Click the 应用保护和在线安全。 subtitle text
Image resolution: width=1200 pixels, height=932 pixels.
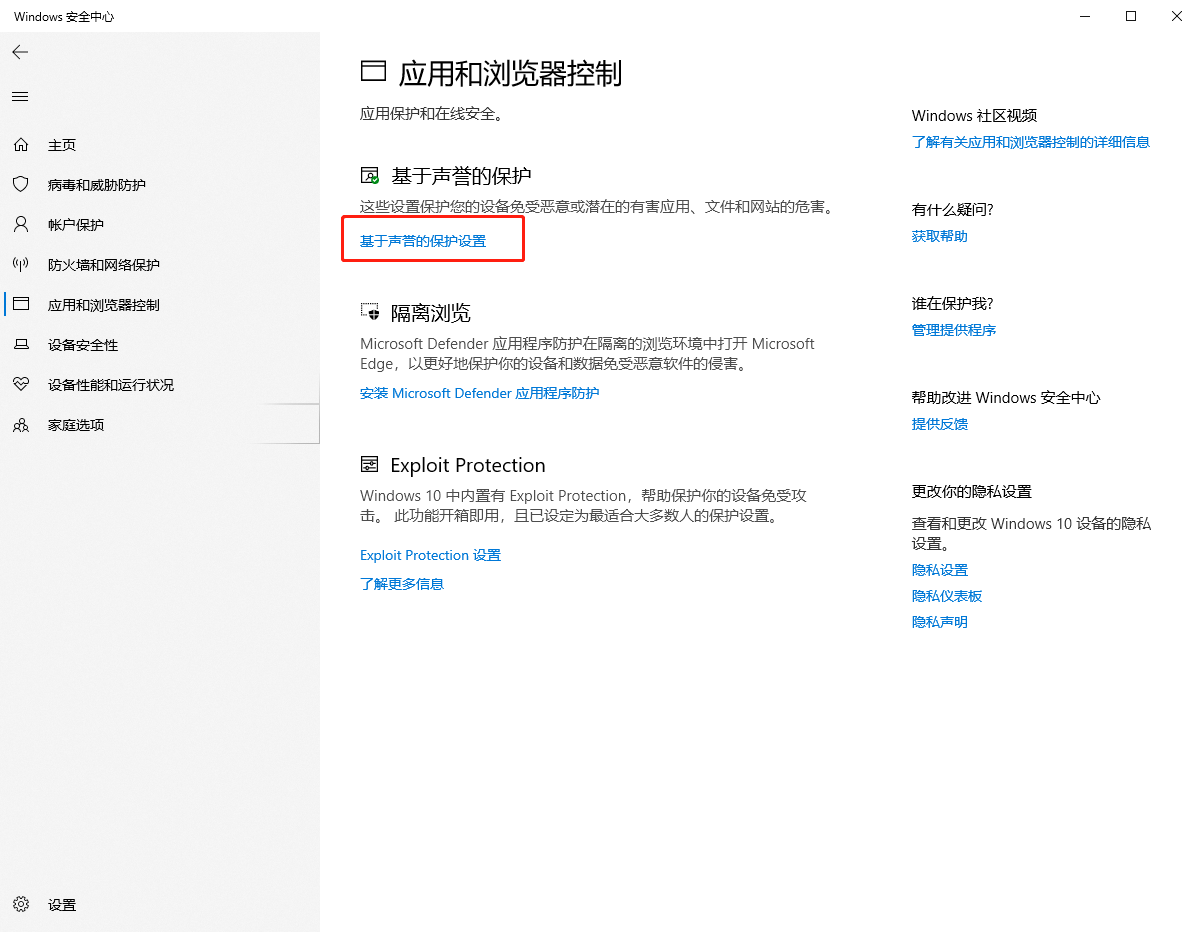pyautogui.click(x=431, y=114)
